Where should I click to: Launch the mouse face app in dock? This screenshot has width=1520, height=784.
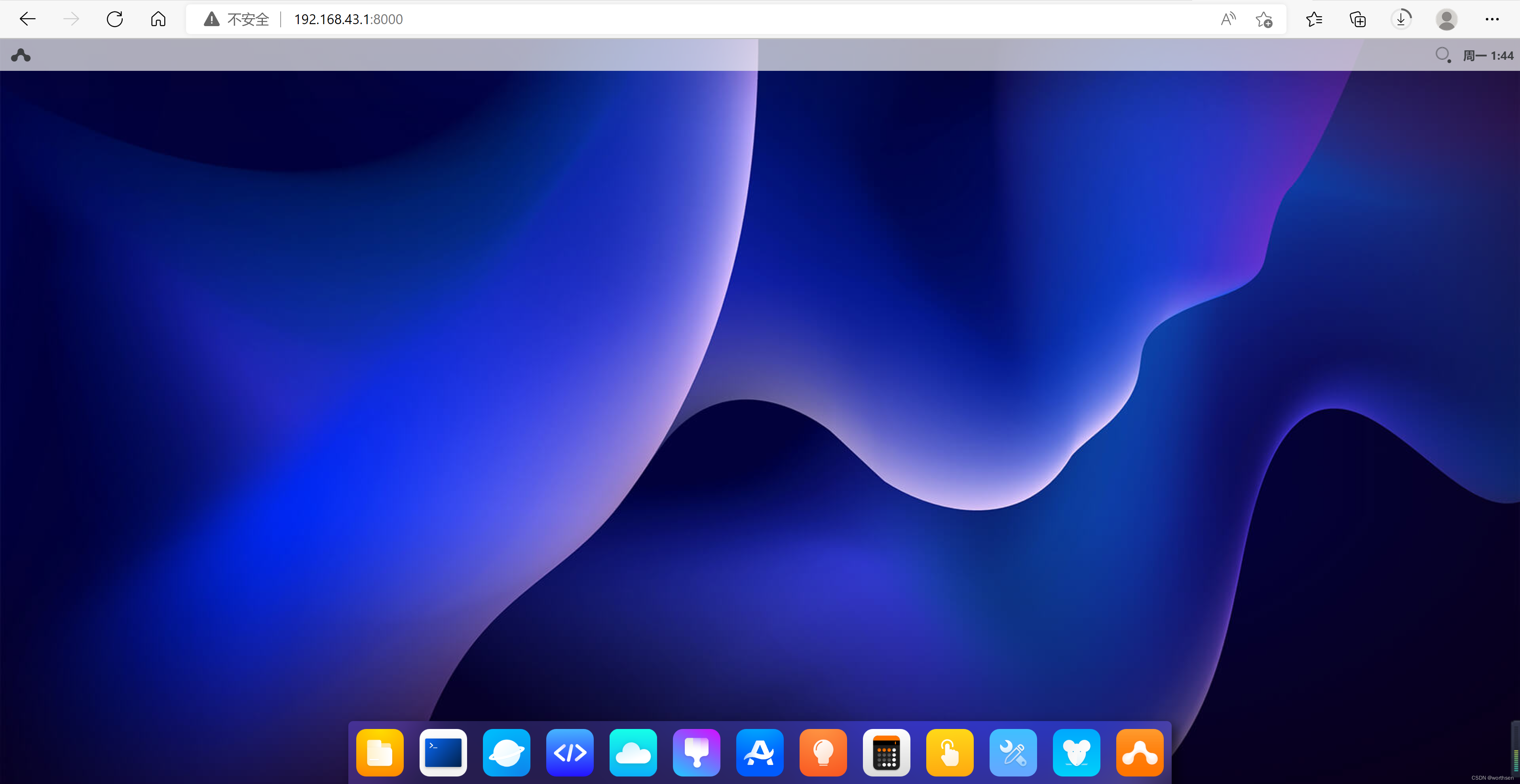tap(1076, 752)
